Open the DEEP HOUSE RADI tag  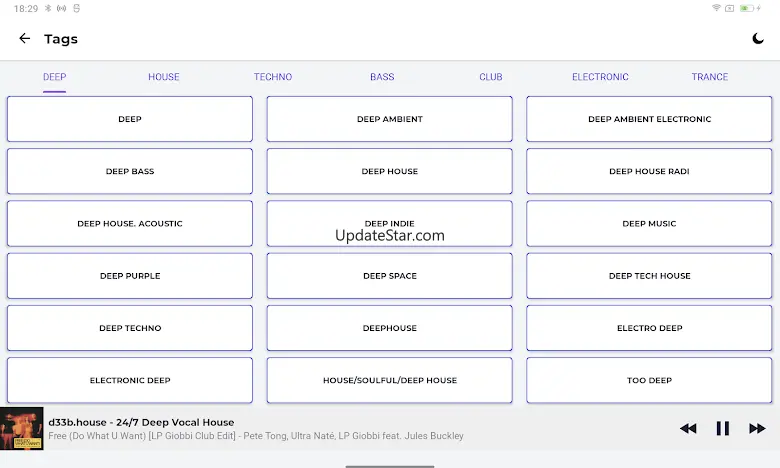pyautogui.click(x=649, y=171)
